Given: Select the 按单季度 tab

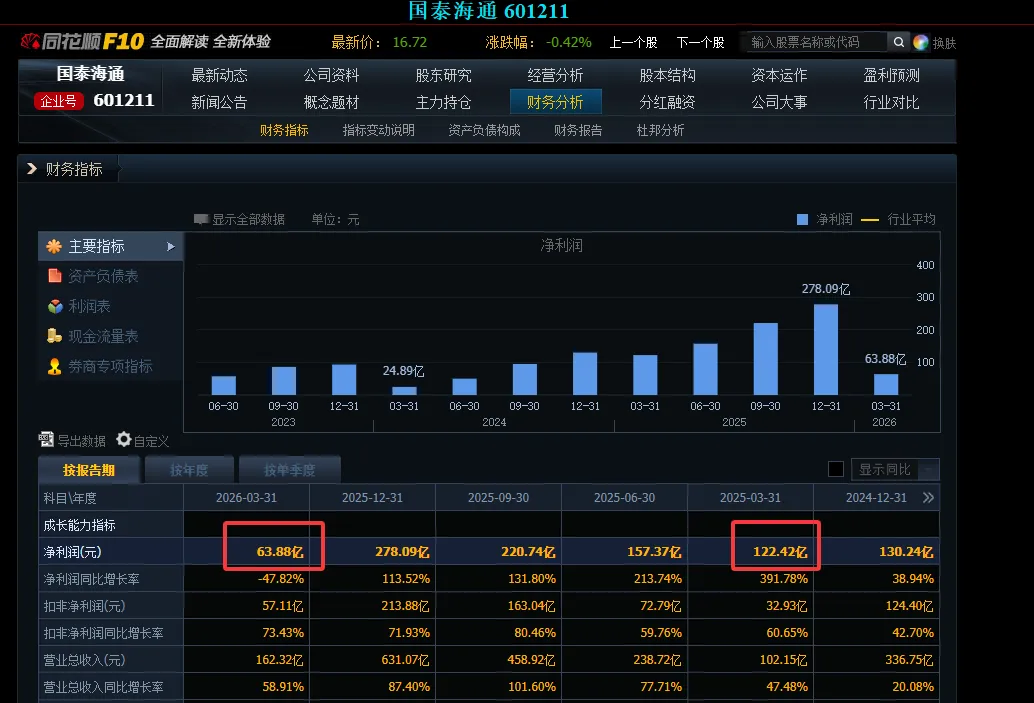Looking at the screenshot, I should 289,470.
